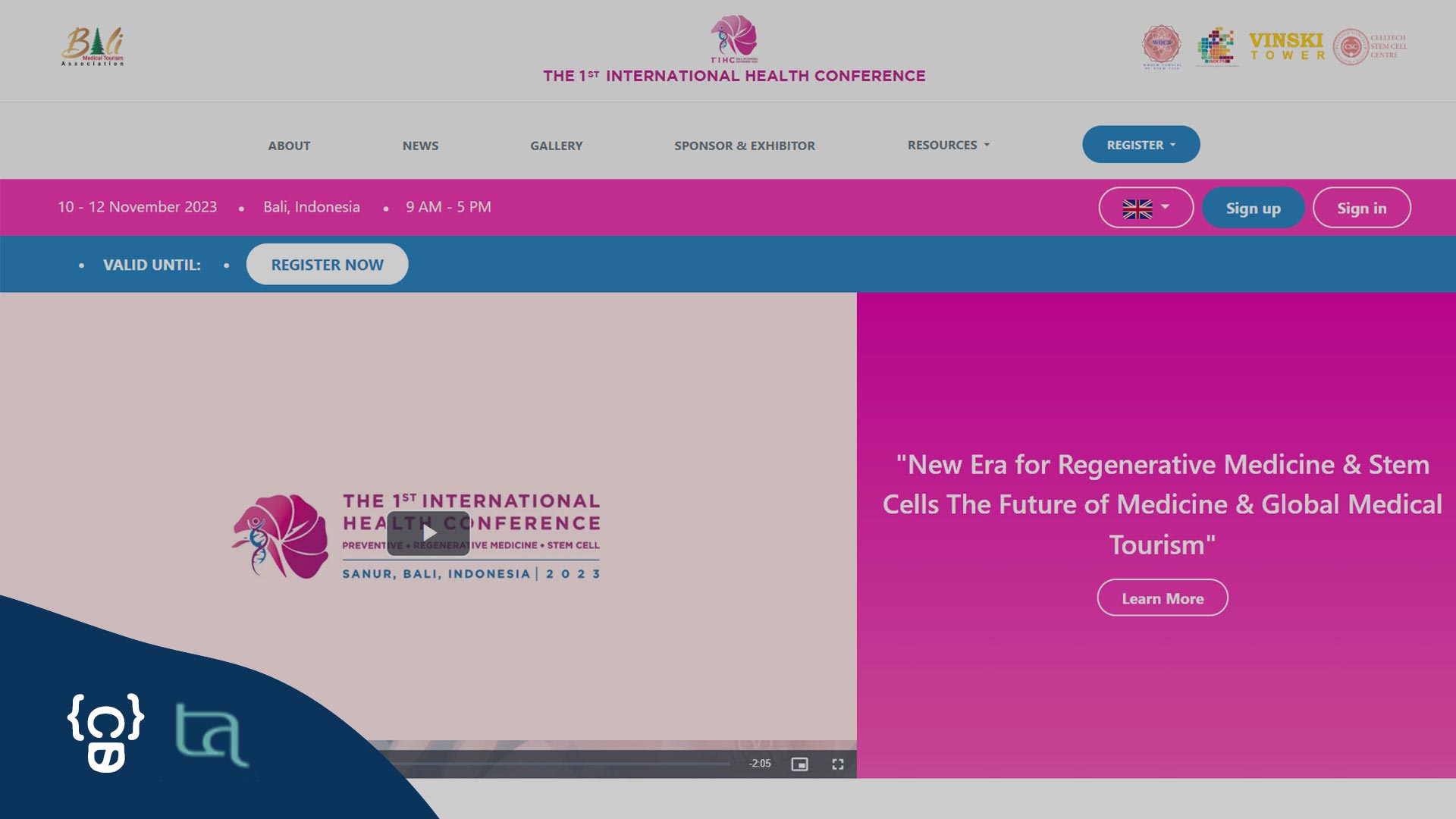Toggle picture-in-picture mode on video
The width and height of the screenshot is (1456, 819).
799,764
